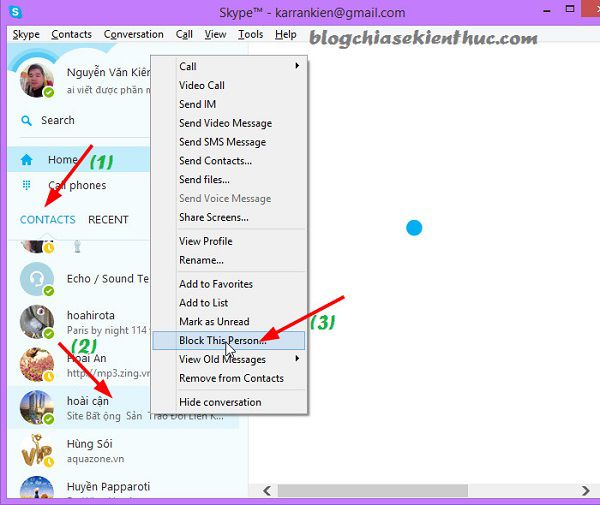Viewport: 600px width, 505px height.
Task: Go to Home in sidebar
Action: [x=79, y=160]
